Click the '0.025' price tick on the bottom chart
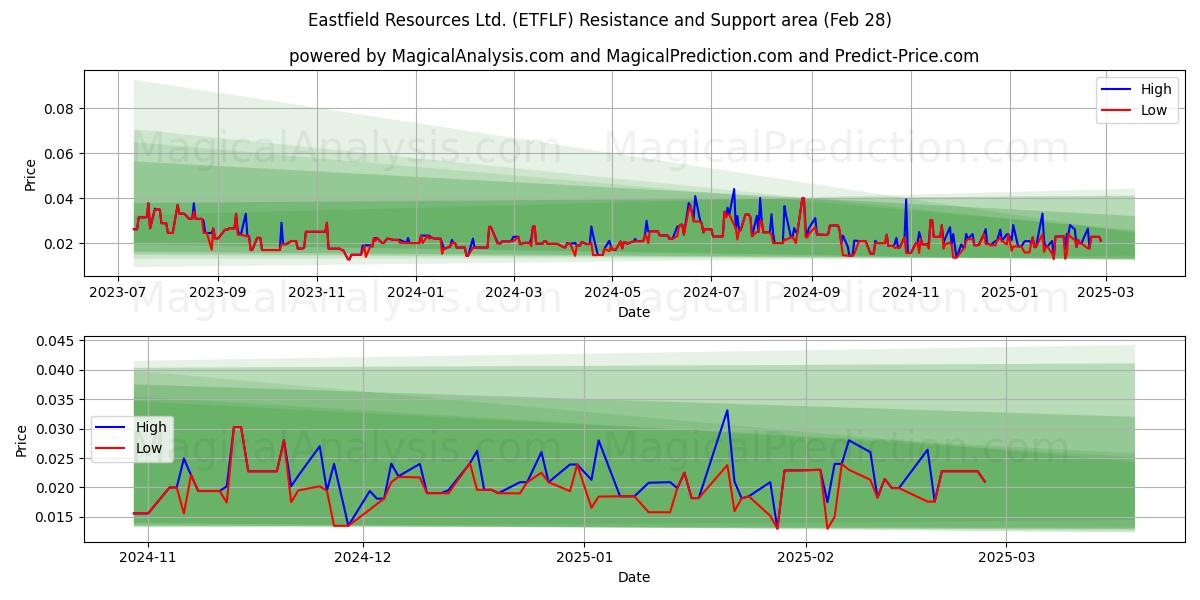The image size is (1200, 600). coord(57,458)
